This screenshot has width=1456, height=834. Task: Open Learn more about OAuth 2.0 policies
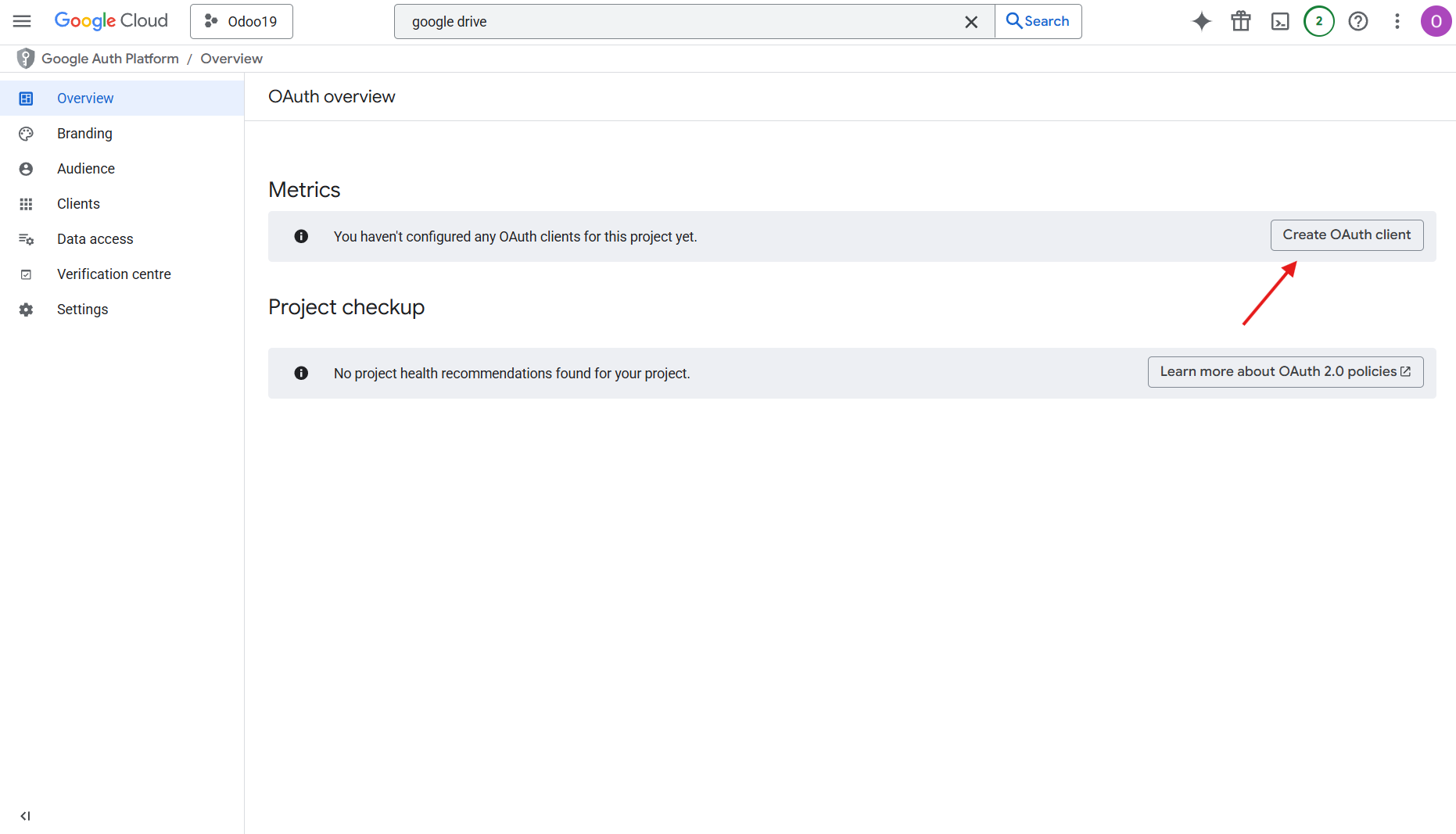1285,372
